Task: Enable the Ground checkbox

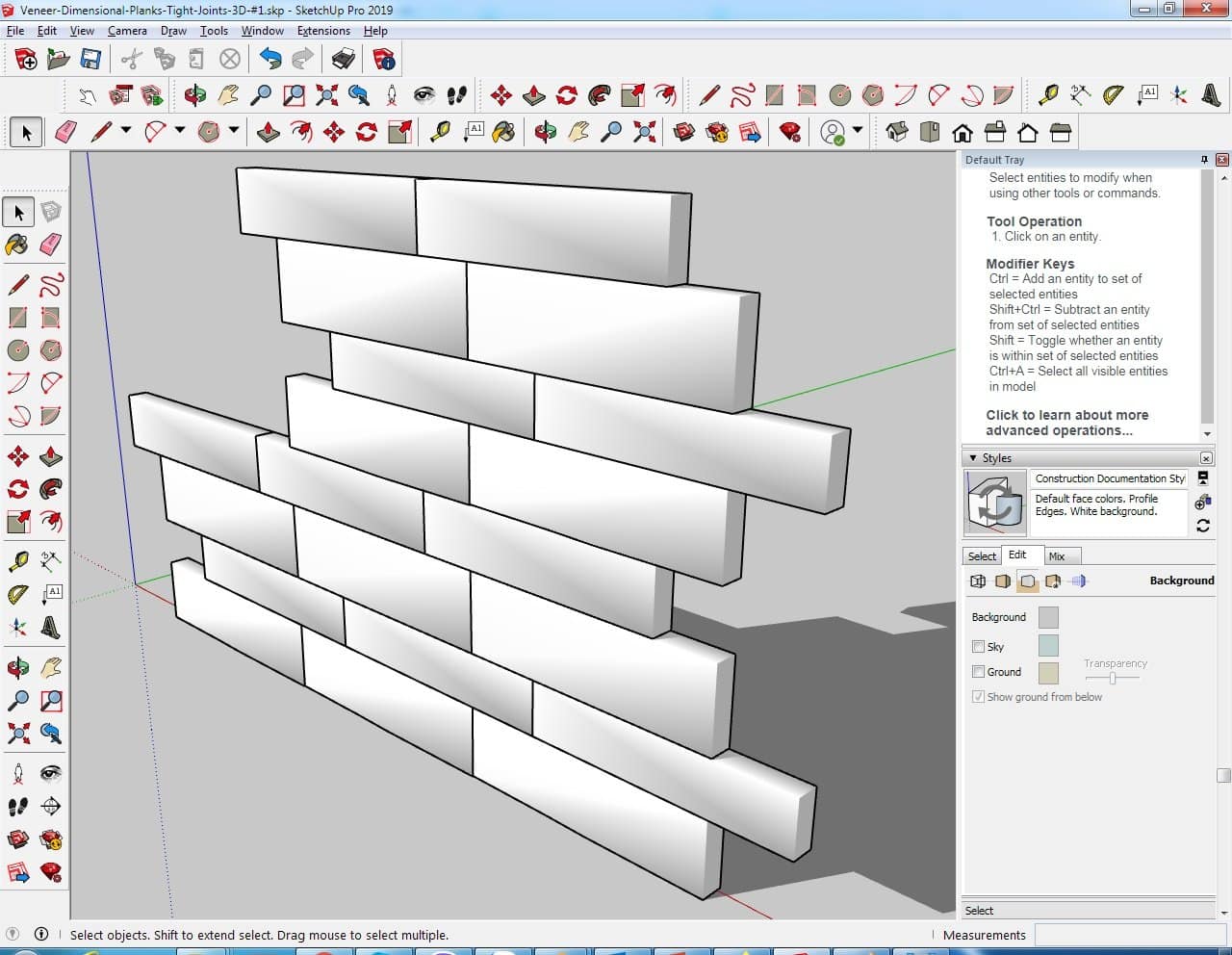Action: [x=978, y=672]
